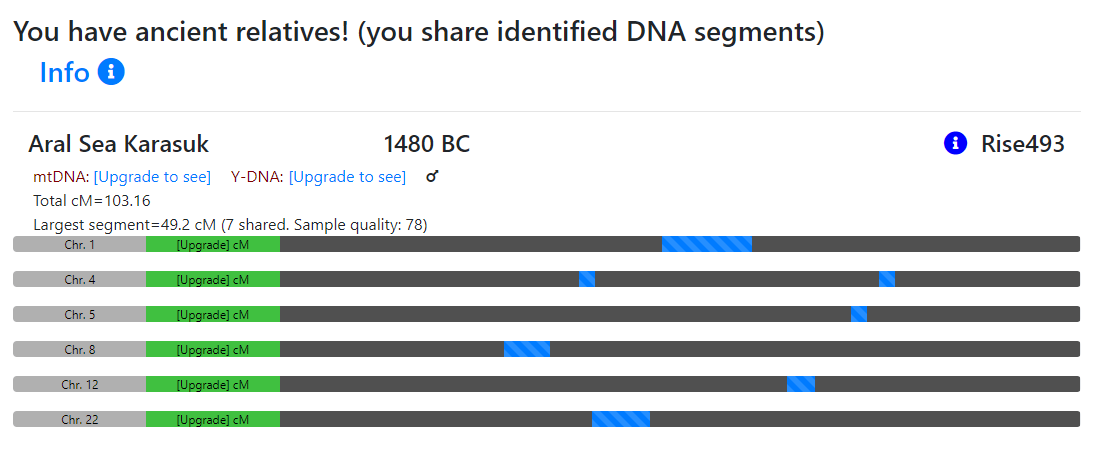Click the blue info icon next to Rise493
This screenshot has height=457, width=1097.
[x=955, y=144]
